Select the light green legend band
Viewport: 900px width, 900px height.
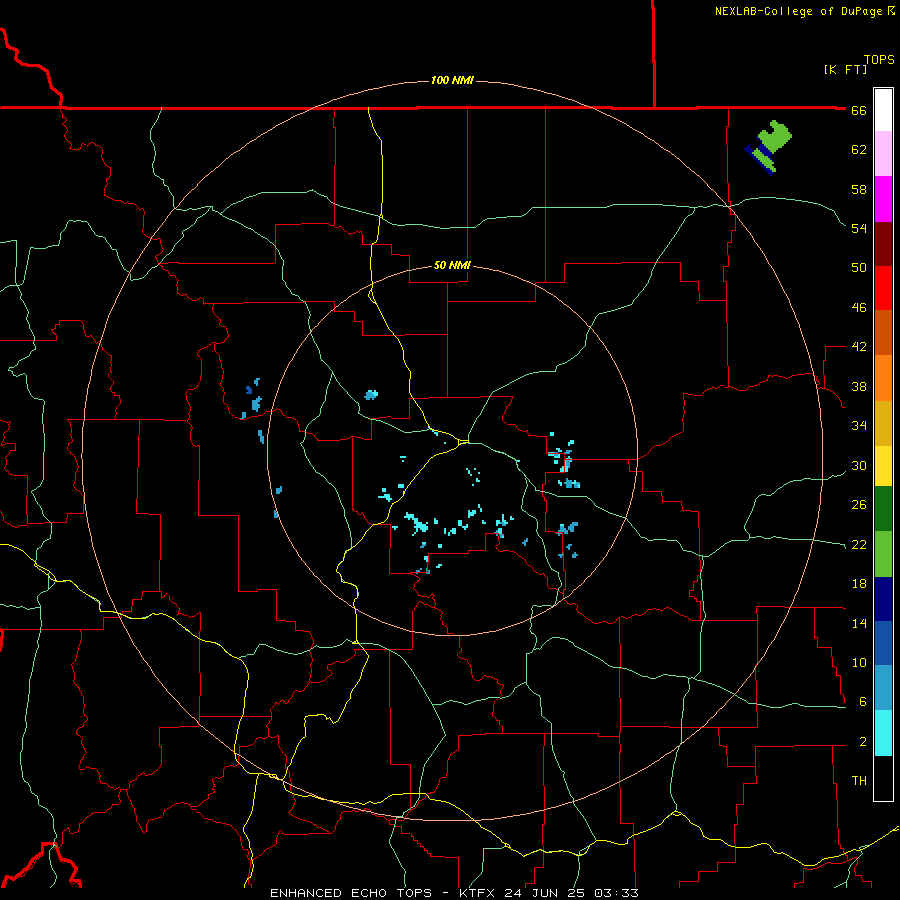click(x=883, y=554)
